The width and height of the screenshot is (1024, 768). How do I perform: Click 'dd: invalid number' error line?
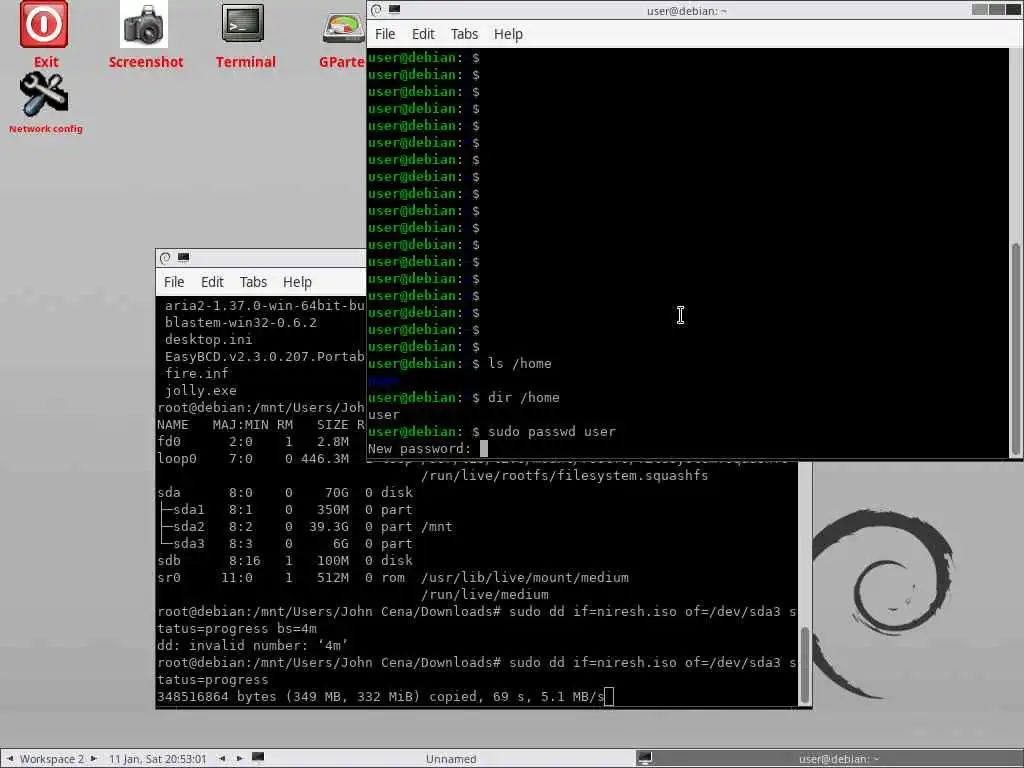click(x=252, y=645)
